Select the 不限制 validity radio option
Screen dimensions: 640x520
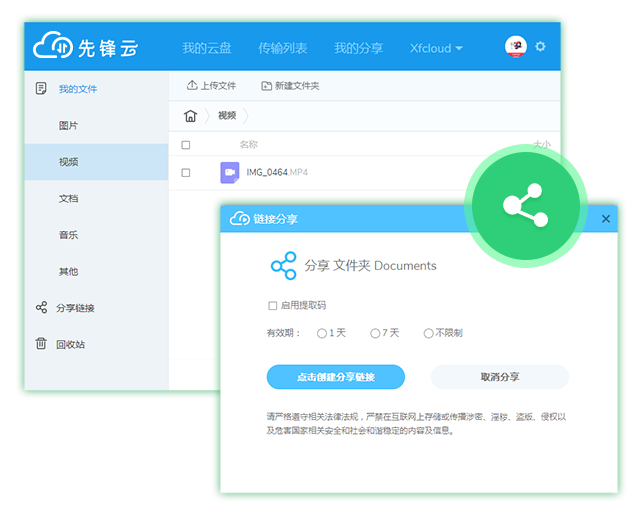tap(429, 333)
